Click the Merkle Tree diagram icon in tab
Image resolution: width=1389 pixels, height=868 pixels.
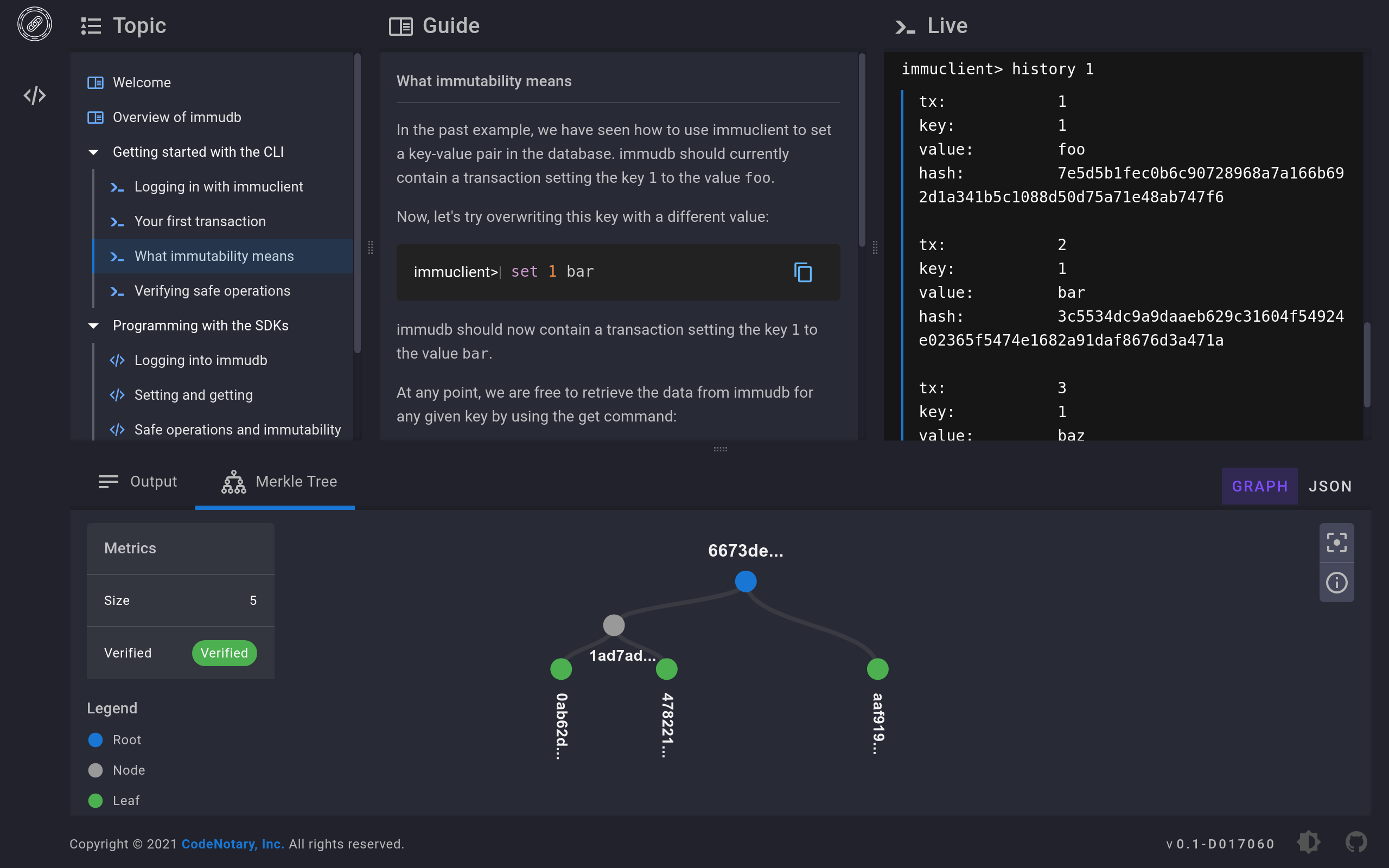pos(232,481)
